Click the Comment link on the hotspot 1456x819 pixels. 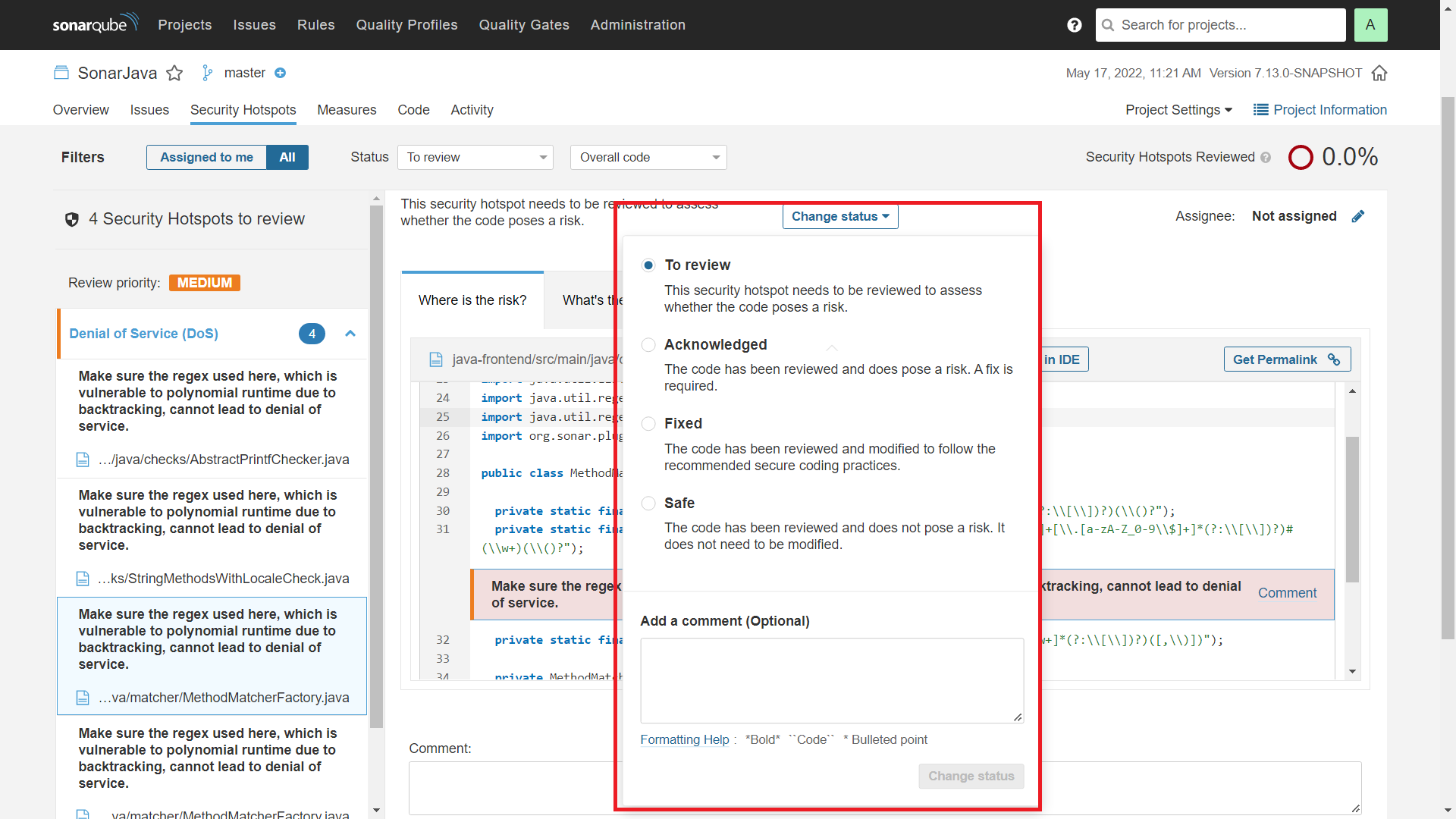1287,593
